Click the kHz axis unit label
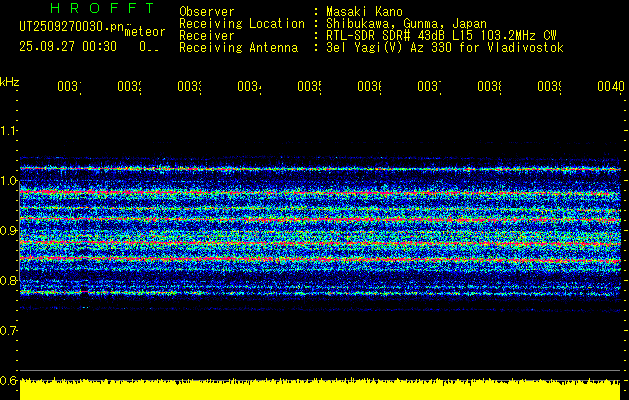629x400 pixels. tap(9, 82)
